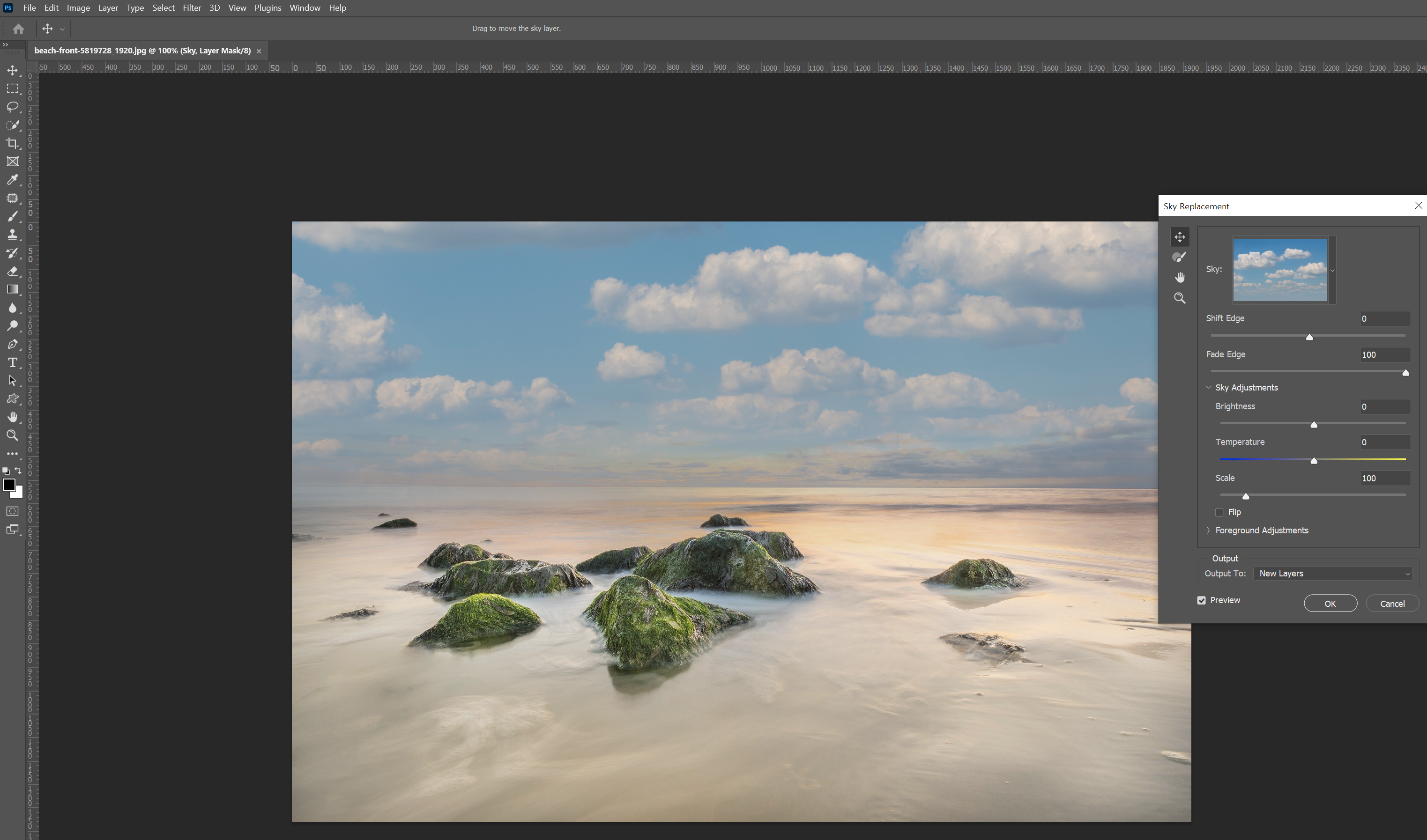This screenshot has height=840, width=1427.
Task: Select the Hand tool in Sky Replacement
Action: click(1180, 277)
